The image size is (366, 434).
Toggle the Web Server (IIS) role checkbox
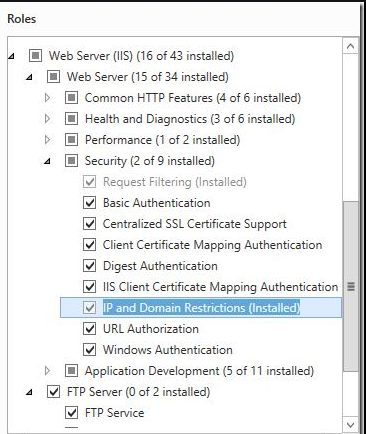[35, 56]
